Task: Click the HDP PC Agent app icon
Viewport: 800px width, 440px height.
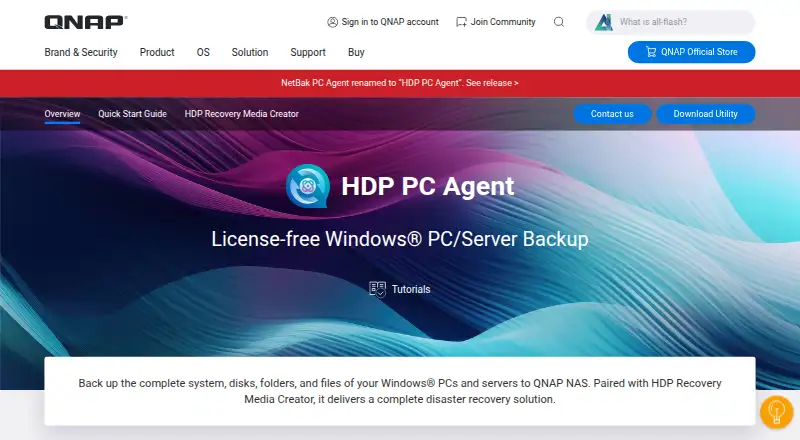Action: pyautogui.click(x=308, y=186)
